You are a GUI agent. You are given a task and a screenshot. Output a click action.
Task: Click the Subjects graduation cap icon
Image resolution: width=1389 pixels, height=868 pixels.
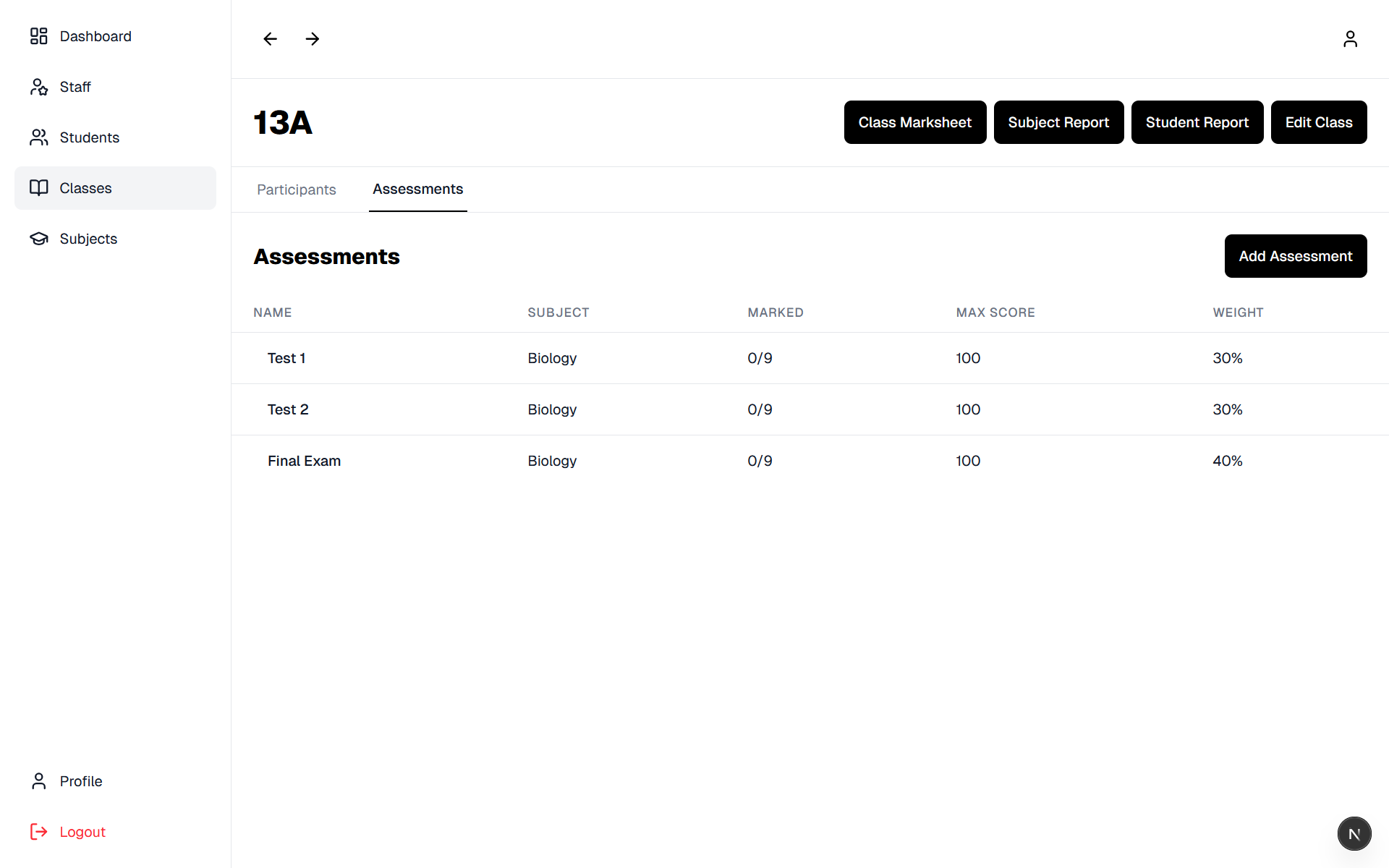(39, 239)
